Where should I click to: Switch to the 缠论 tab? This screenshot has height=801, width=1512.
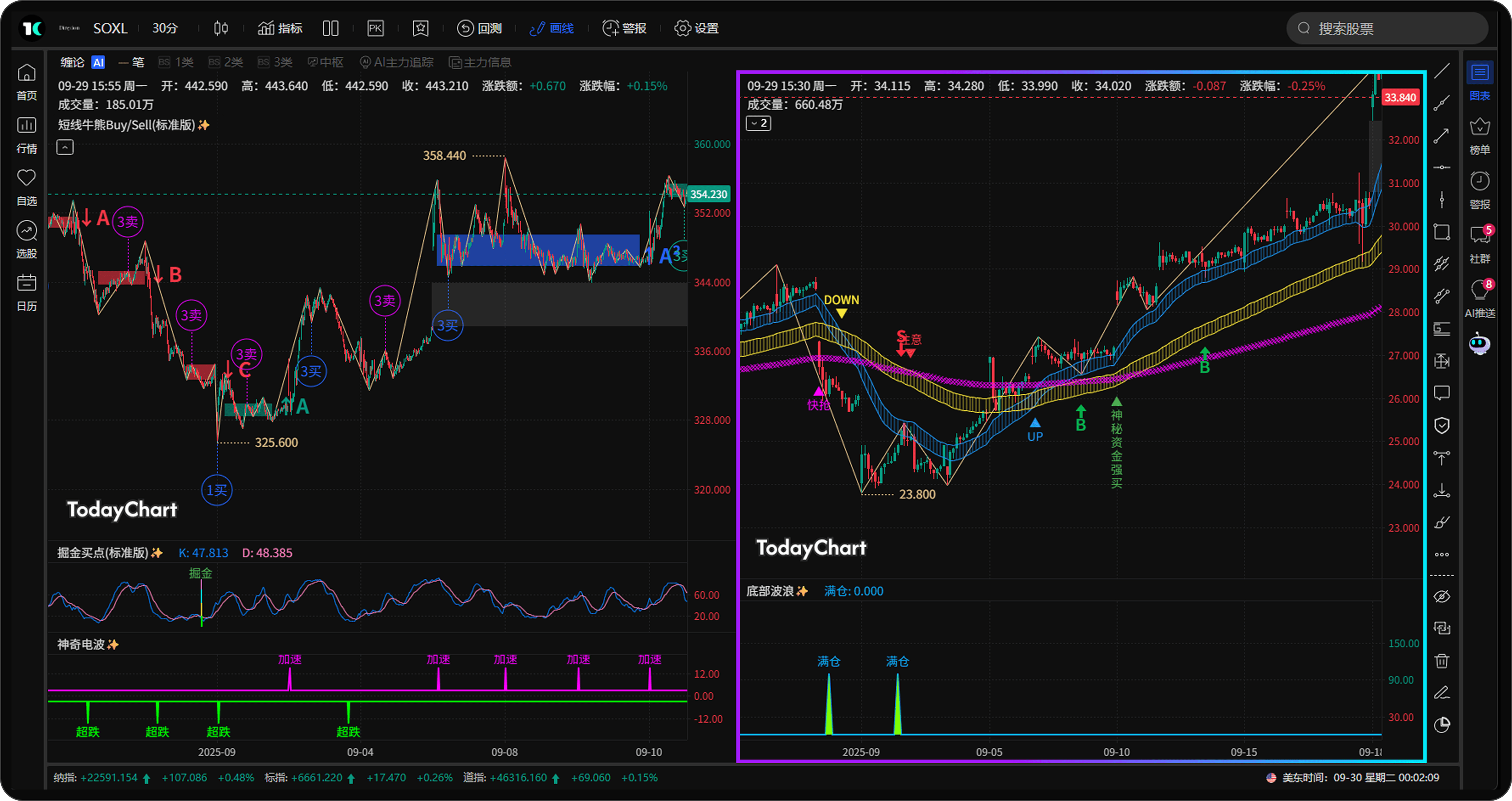[x=72, y=62]
